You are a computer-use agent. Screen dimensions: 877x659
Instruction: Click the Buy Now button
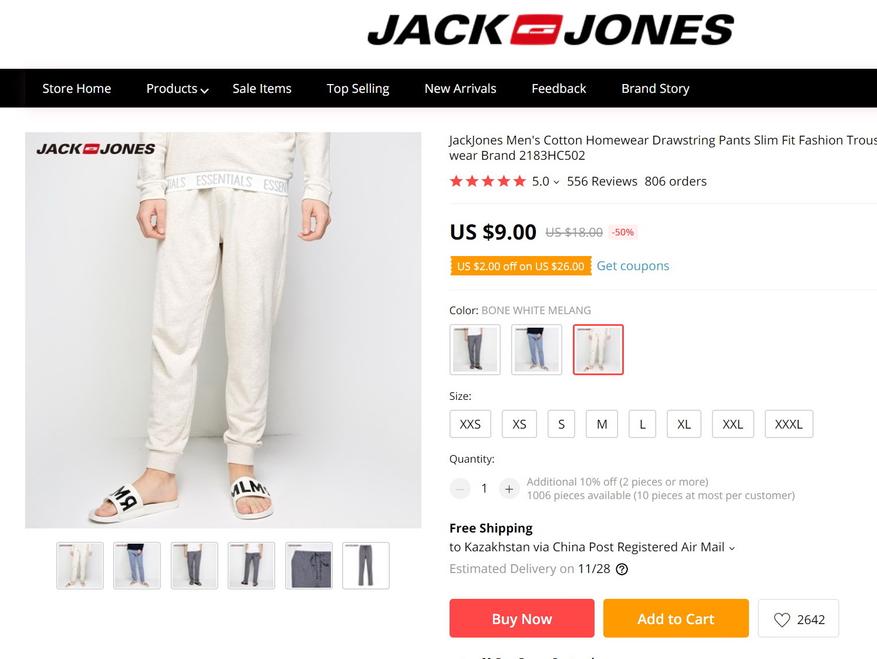[x=522, y=618]
